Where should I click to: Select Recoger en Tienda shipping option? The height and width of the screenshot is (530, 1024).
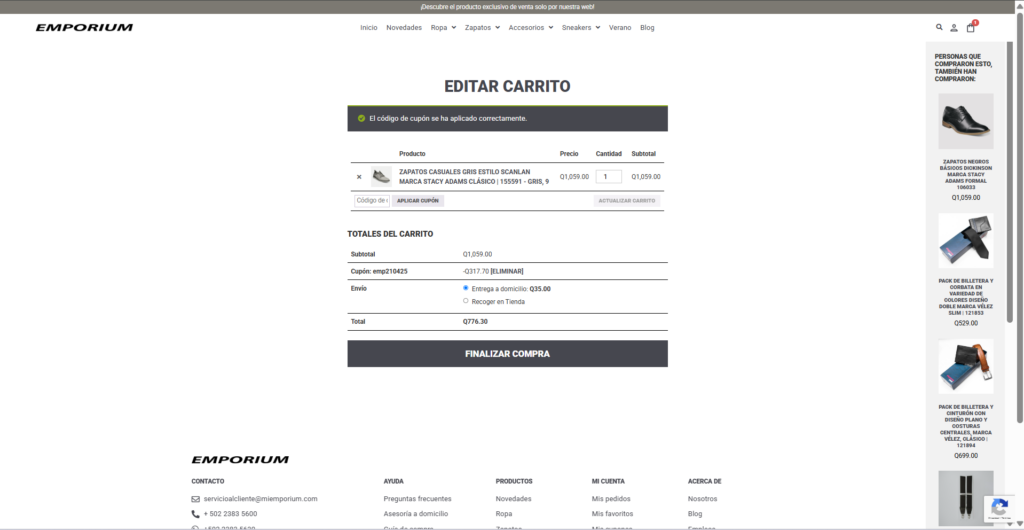tap(466, 301)
